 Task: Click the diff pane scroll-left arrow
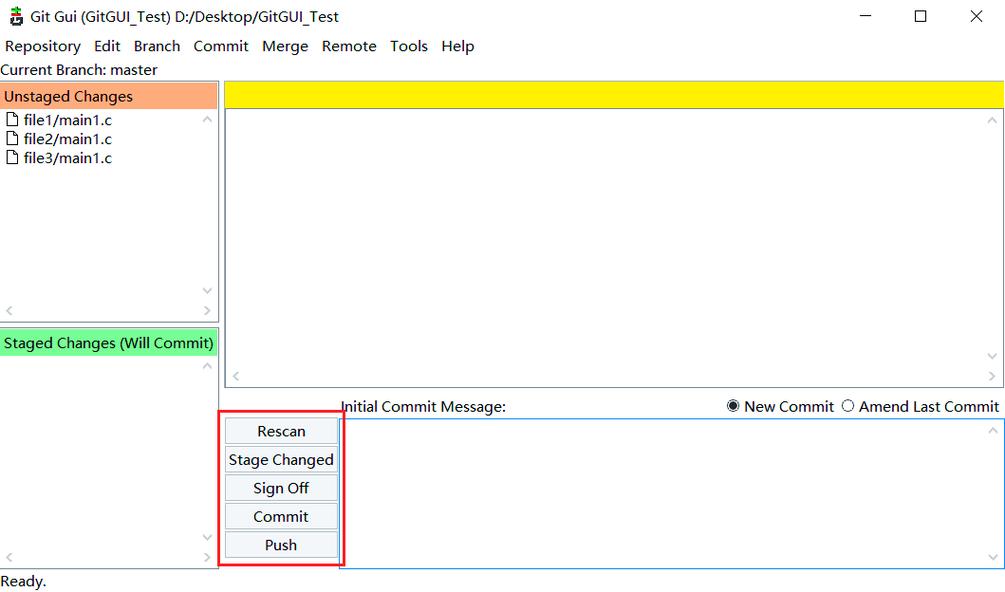(236, 376)
